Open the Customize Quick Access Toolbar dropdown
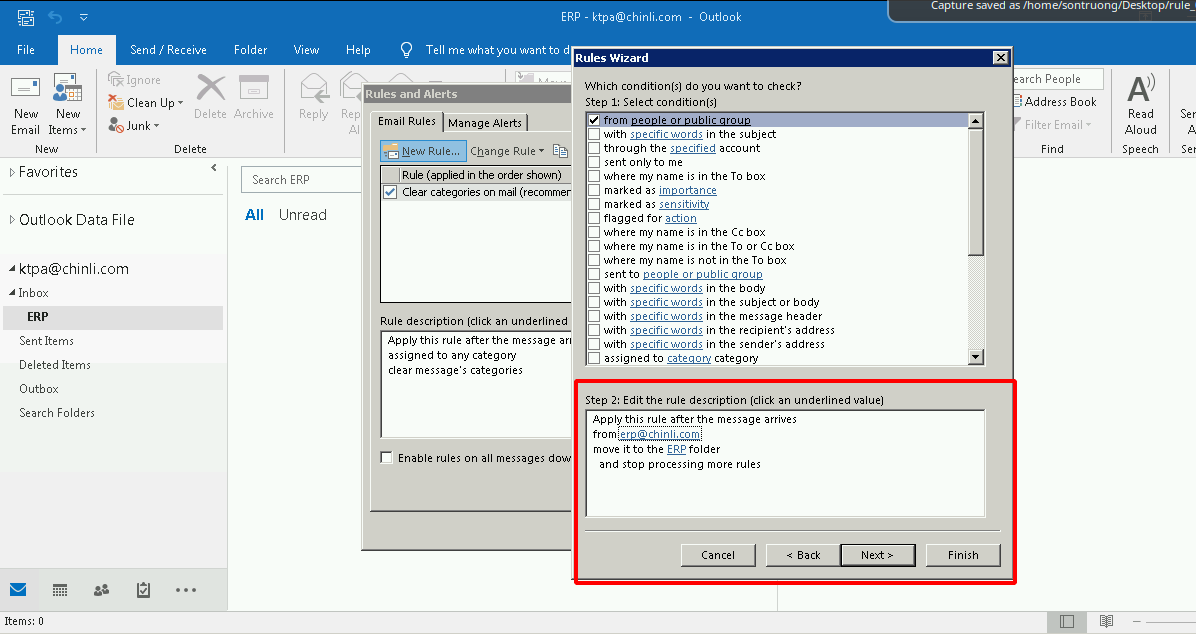 84,17
